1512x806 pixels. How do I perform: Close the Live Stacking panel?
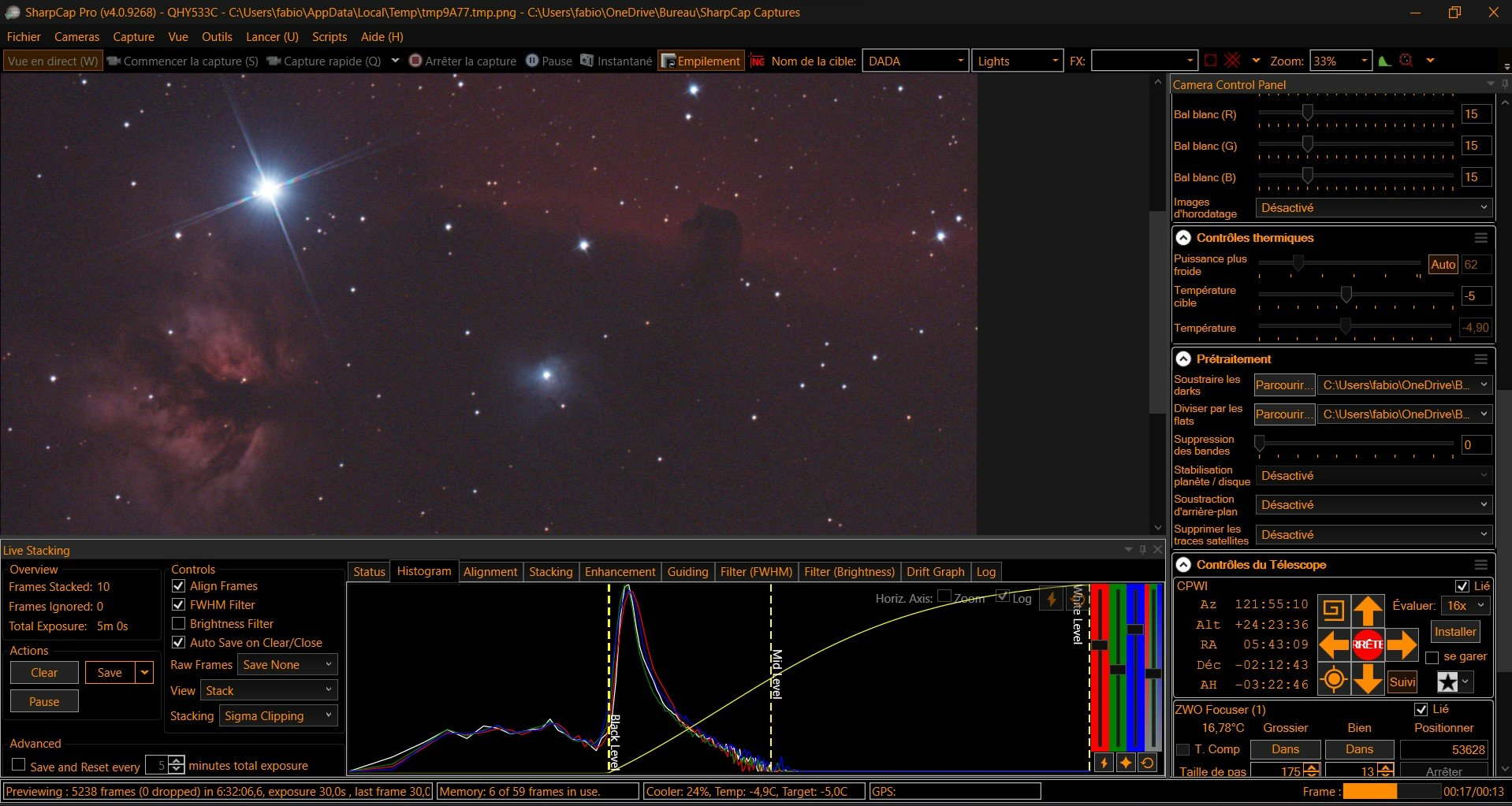[1158, 549]
